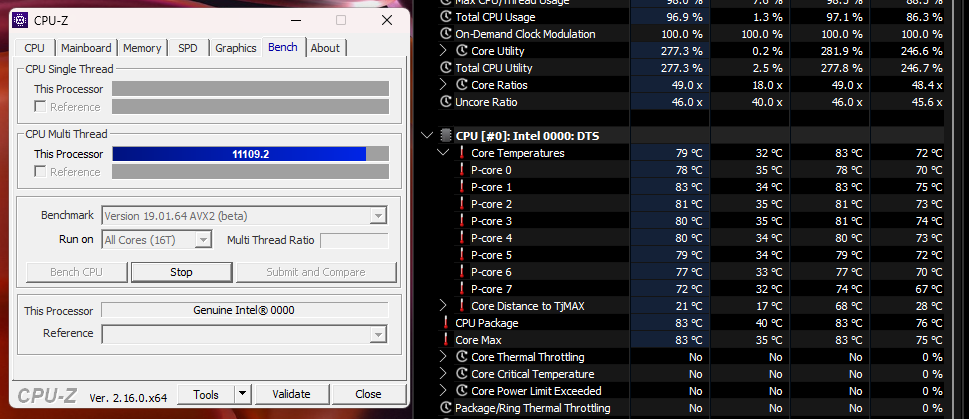Click the clock icon beside Core Utility

point(462,51)
